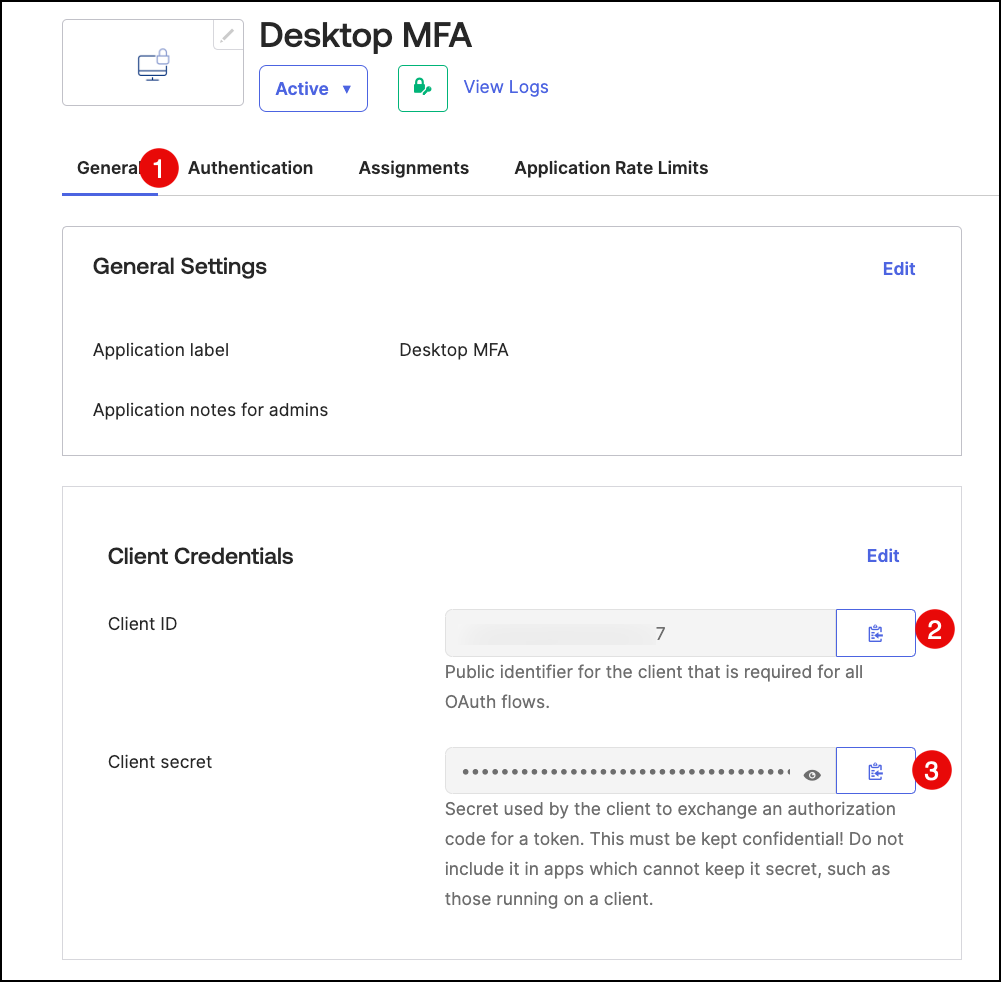Viewport: 1001px width, 982px height.
Task: Select the Desktop MFA app logo image
Action: [x=152, y=66]
